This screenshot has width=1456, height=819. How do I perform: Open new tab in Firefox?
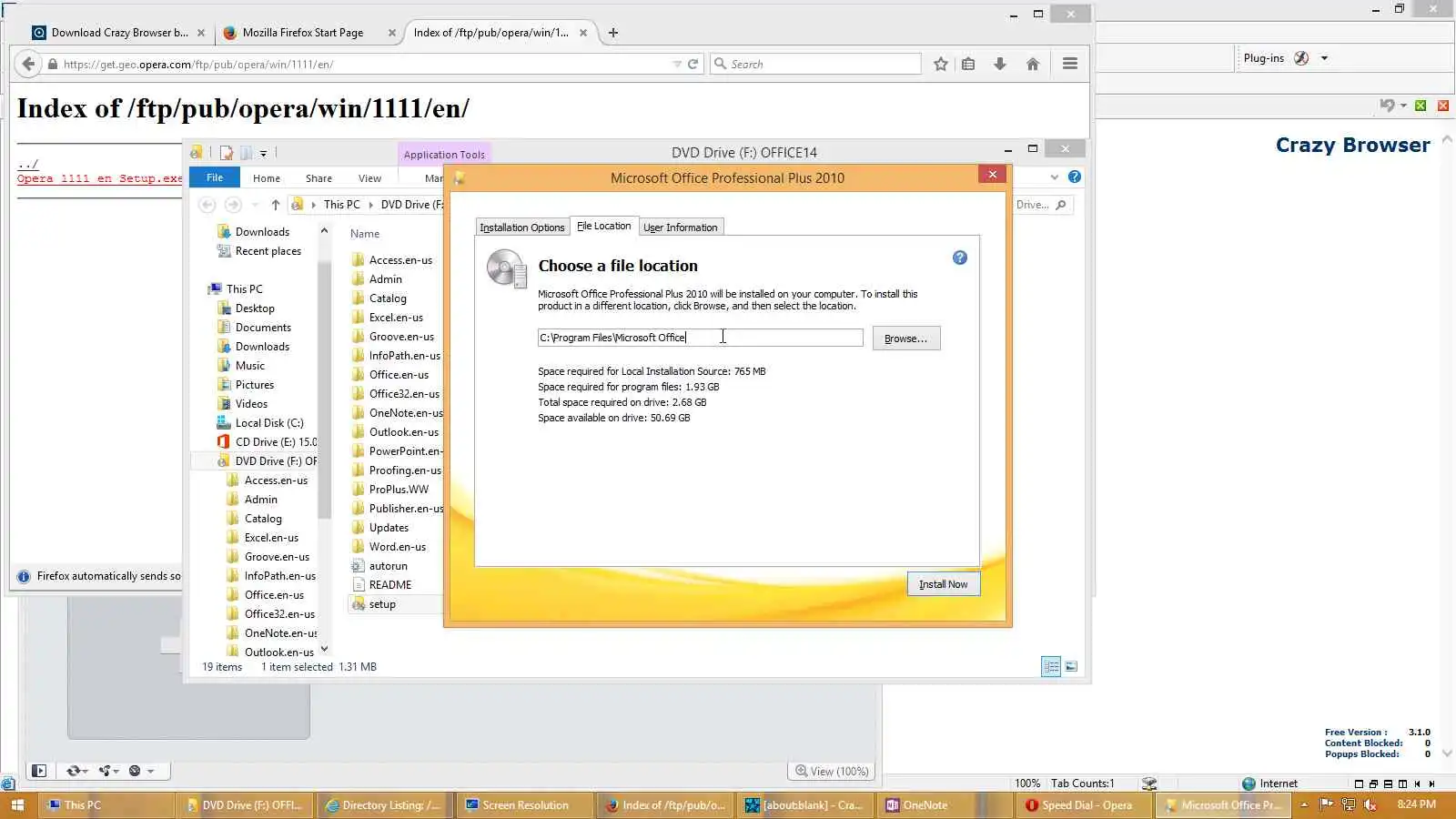coord(613,33)
